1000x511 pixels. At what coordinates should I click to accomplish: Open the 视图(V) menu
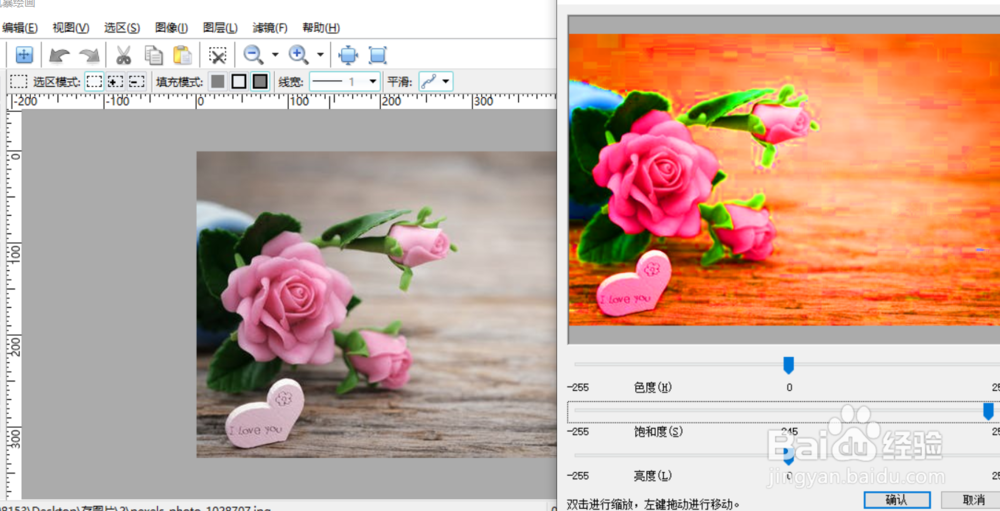71,28
